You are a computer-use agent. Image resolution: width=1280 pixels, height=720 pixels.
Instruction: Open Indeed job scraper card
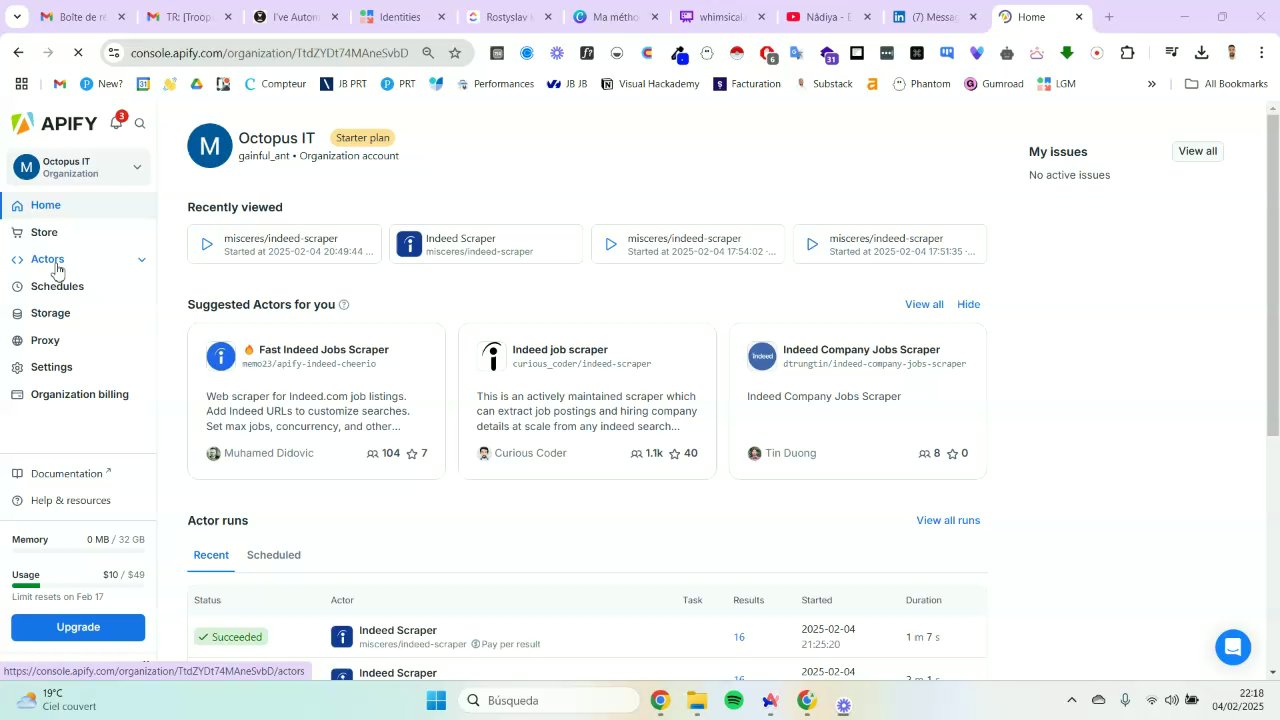point(587,401)
